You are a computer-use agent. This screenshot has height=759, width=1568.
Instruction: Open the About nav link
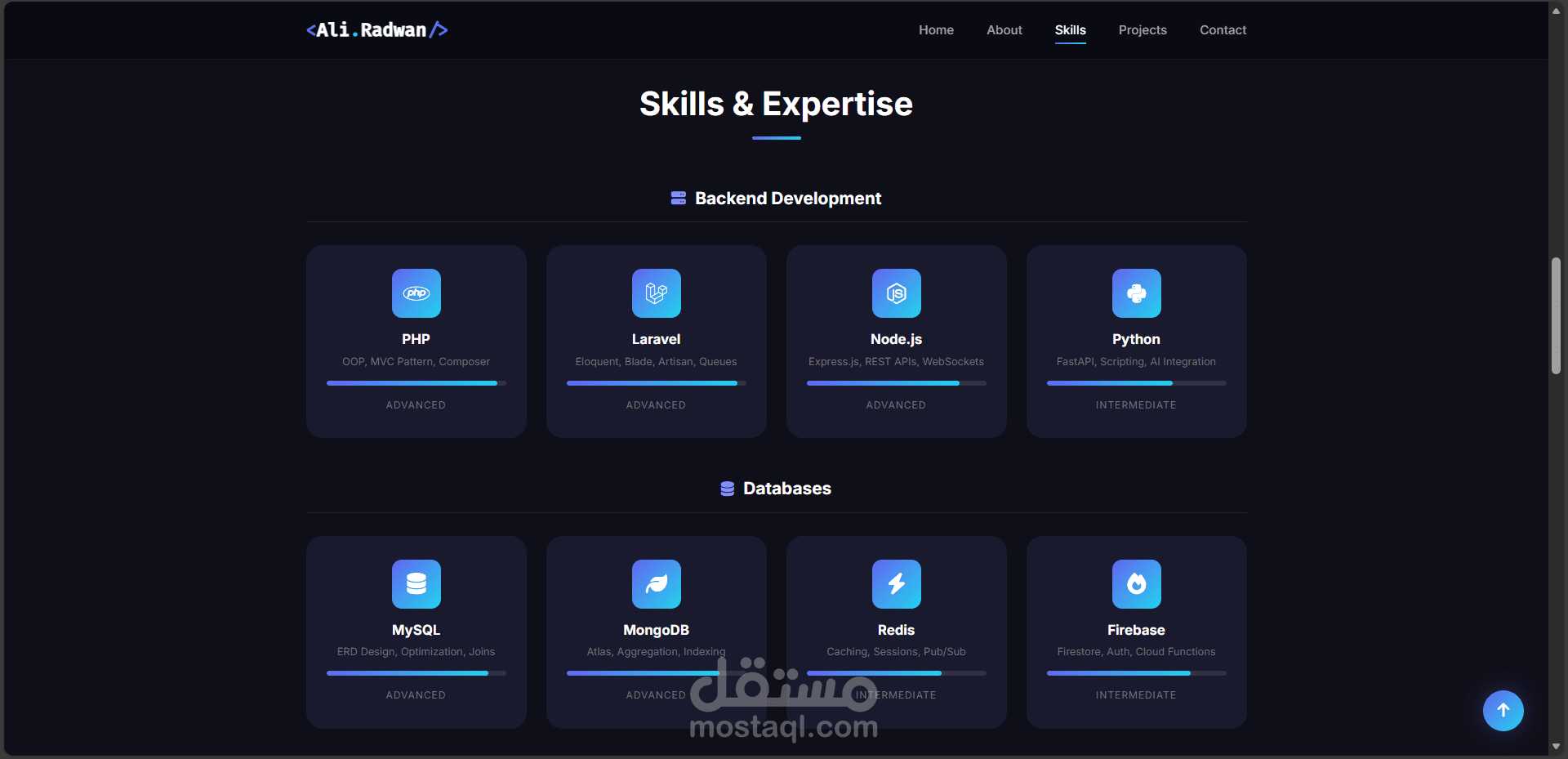[1004, 30]
